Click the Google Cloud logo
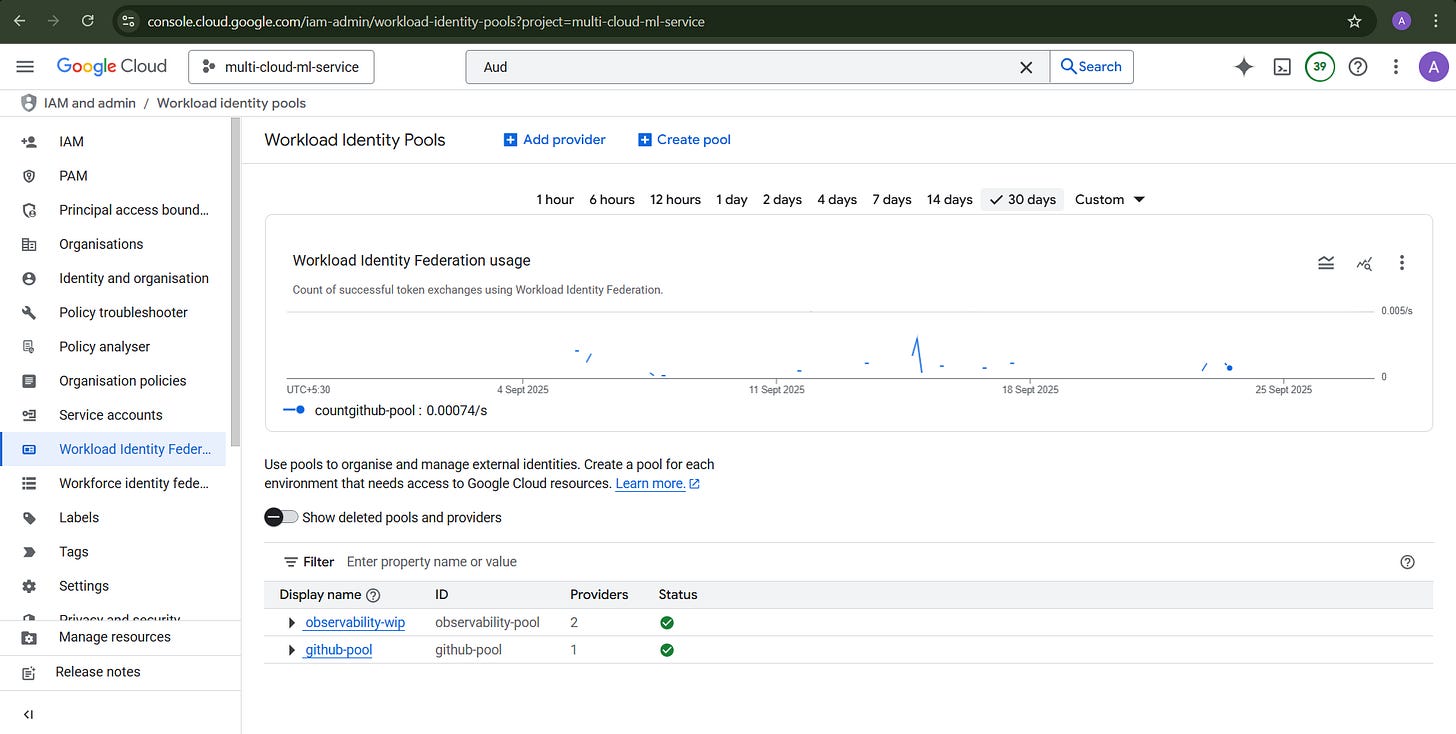Screen dimensions: 1456x734 click(x=112, y=66)
